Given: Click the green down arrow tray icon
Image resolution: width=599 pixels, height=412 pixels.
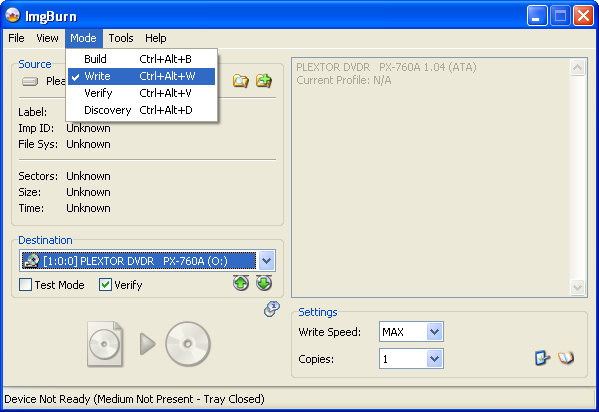Looking at the screenshot, I should coord(264,283).
